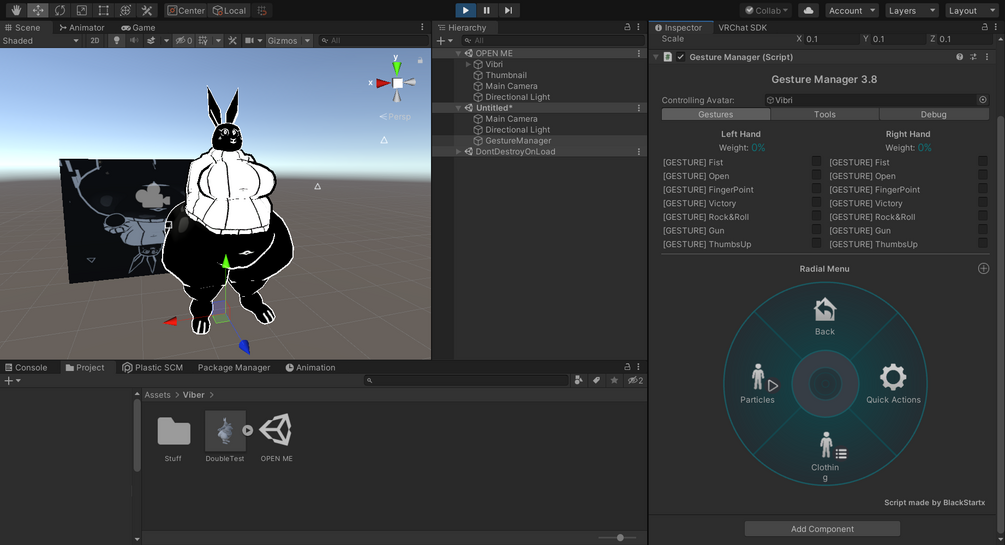This screenshot has height=545, width=1005.
Task: Adjust the Project icon size slider
Action: click(620, 537)
